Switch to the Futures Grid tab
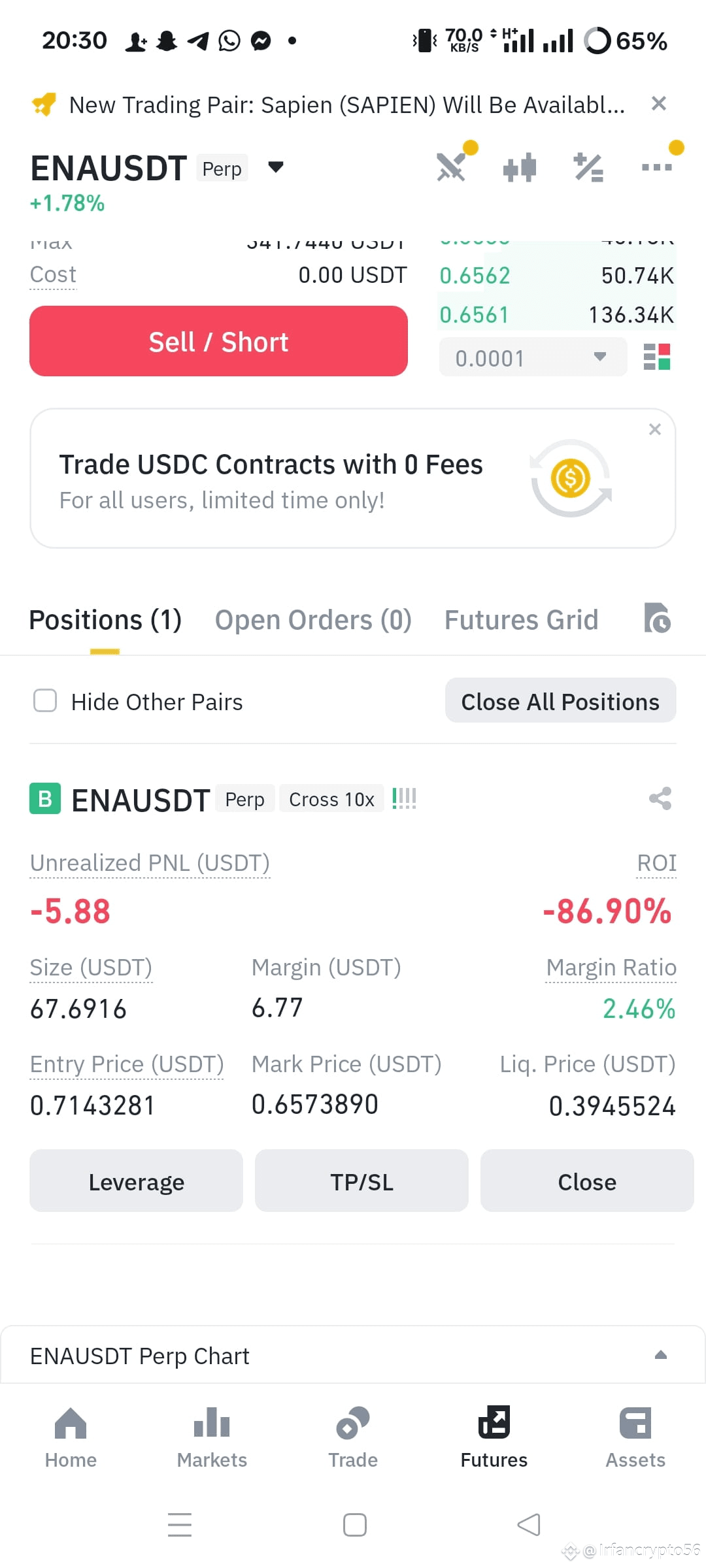 521,619
